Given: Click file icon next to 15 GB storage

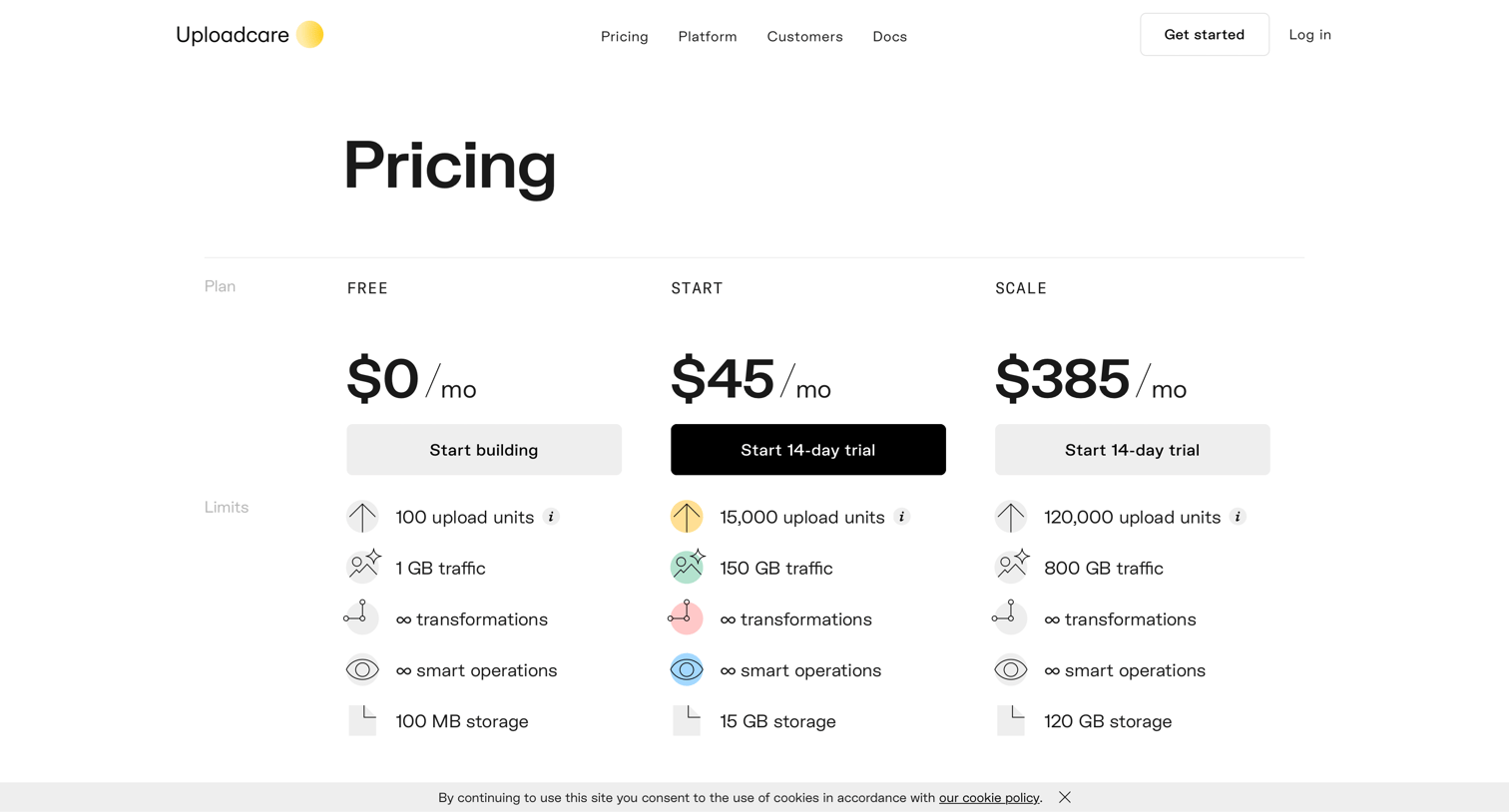Looking at the screenshot, I should click(x=687, y=720).
